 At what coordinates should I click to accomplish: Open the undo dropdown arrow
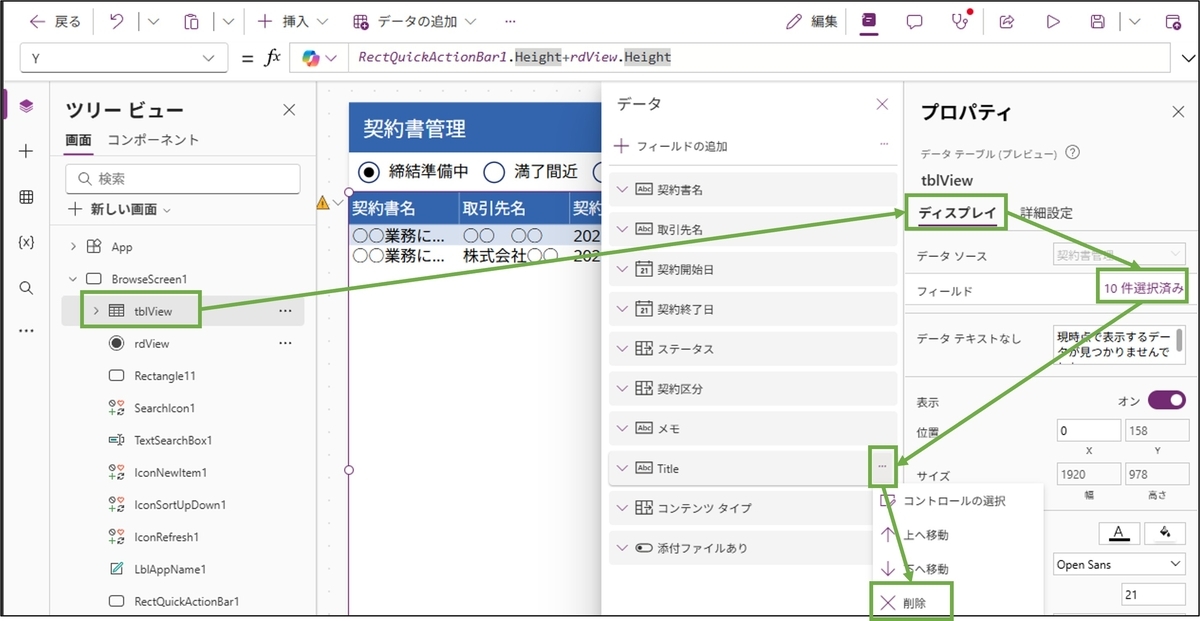154,21
